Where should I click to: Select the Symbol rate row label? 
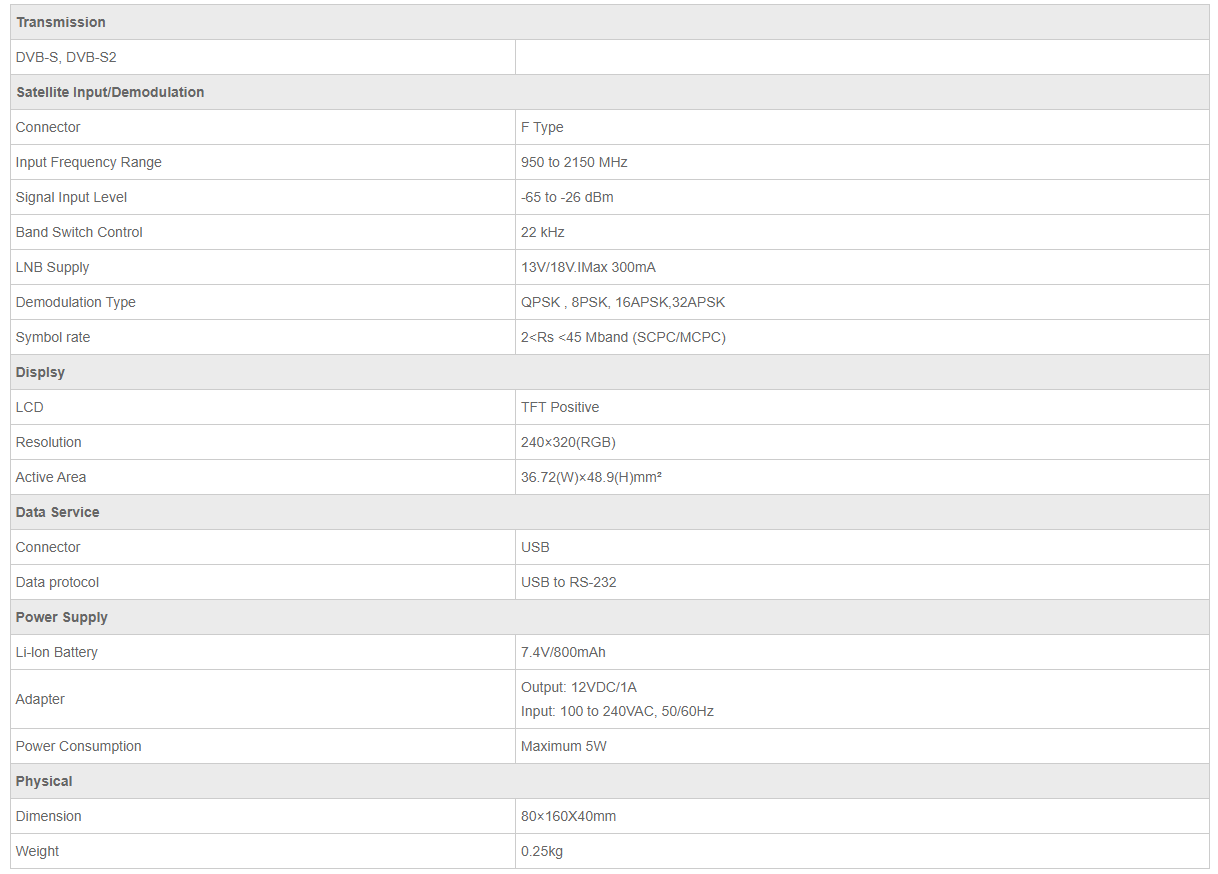tap(53, 337)
